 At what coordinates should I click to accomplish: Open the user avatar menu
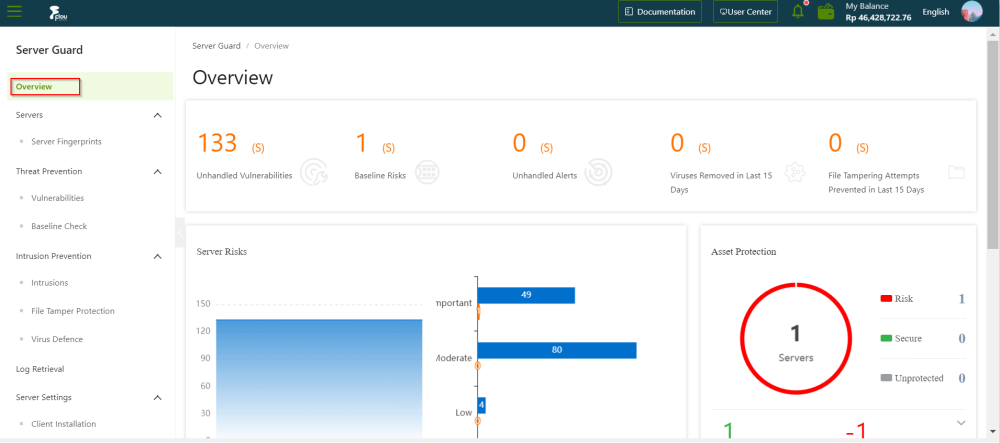coord(972,11)
